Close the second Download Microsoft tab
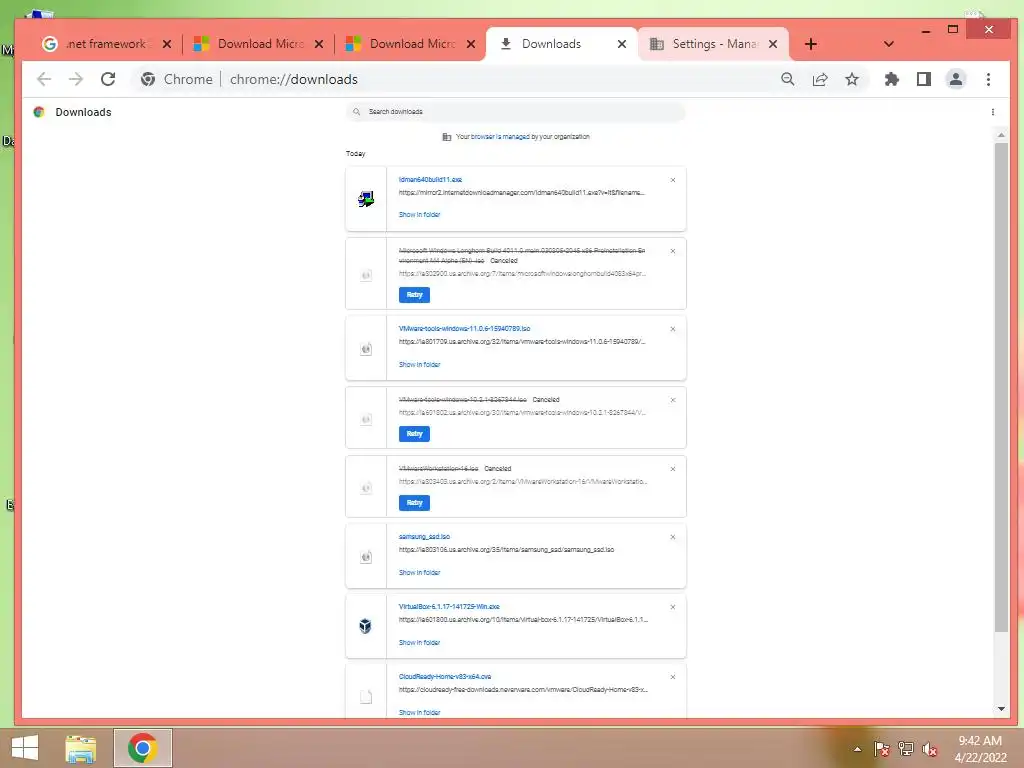This screenshot has height=768, width=1024. pyautogui.click(x=471, y=44)
